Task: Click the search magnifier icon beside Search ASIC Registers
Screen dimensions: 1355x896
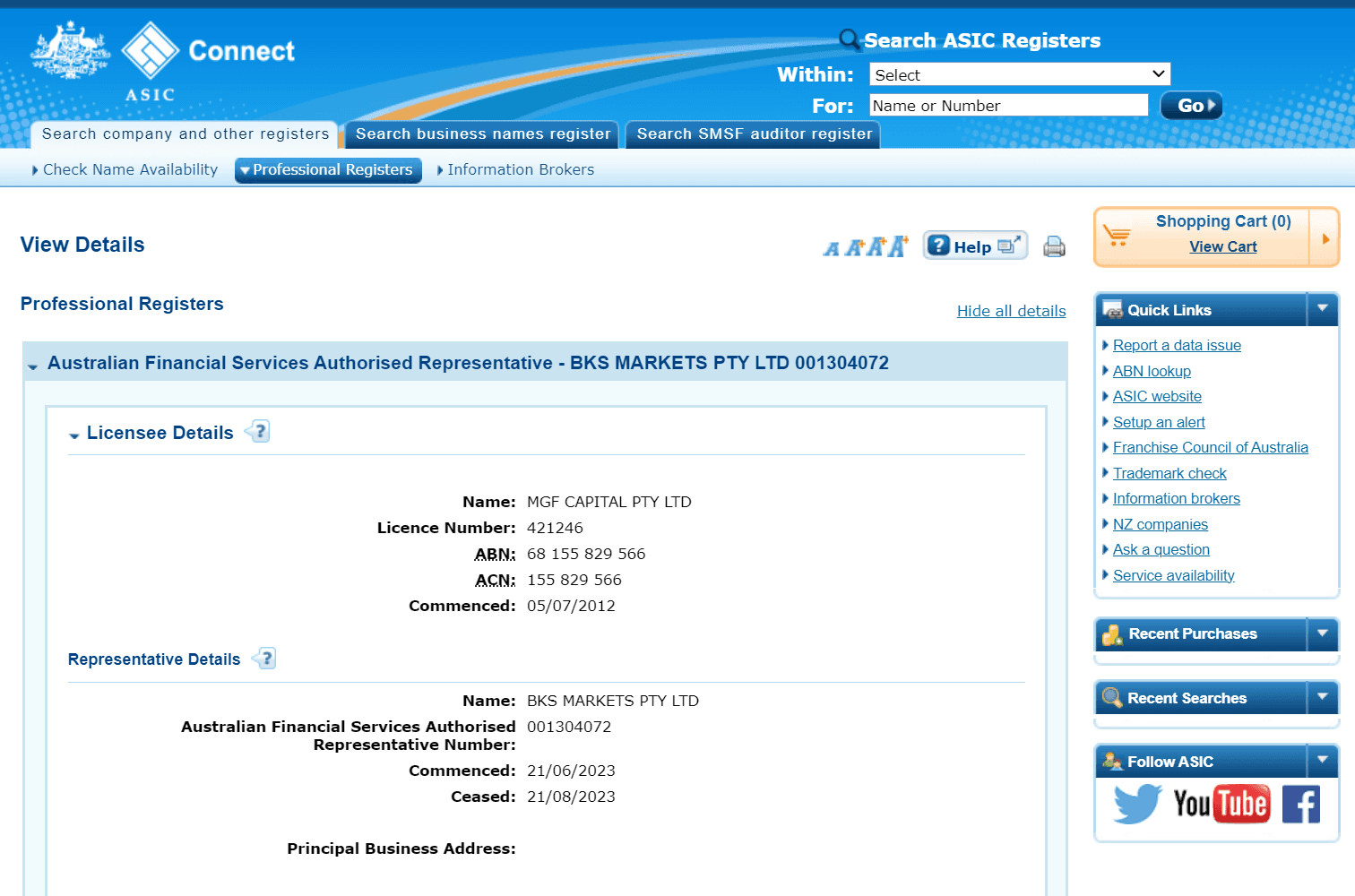Action: [849, 39]
